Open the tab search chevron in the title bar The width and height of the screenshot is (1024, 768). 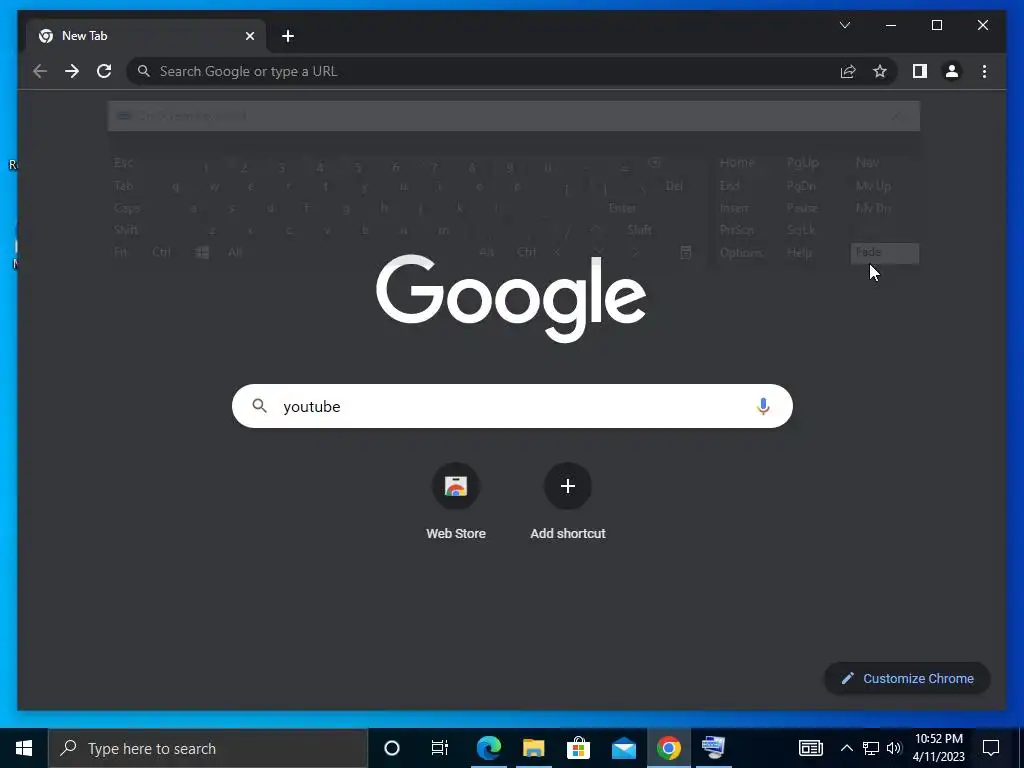click(844, 25)
